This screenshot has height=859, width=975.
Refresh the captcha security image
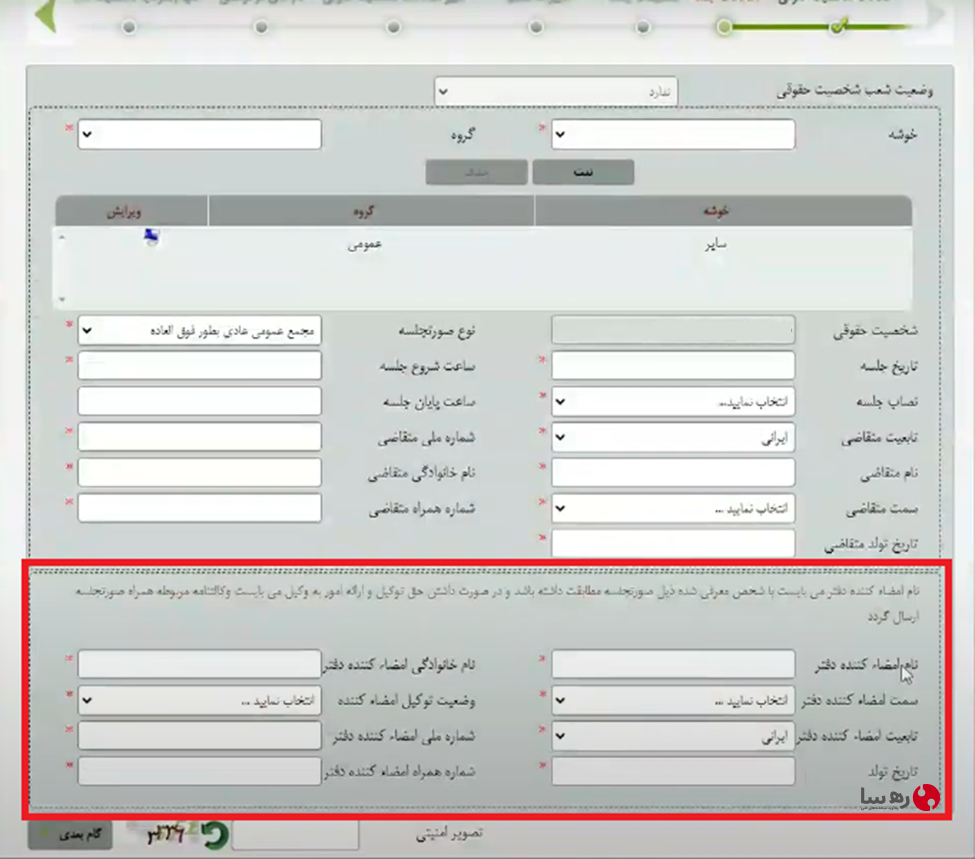pos(215,835)
